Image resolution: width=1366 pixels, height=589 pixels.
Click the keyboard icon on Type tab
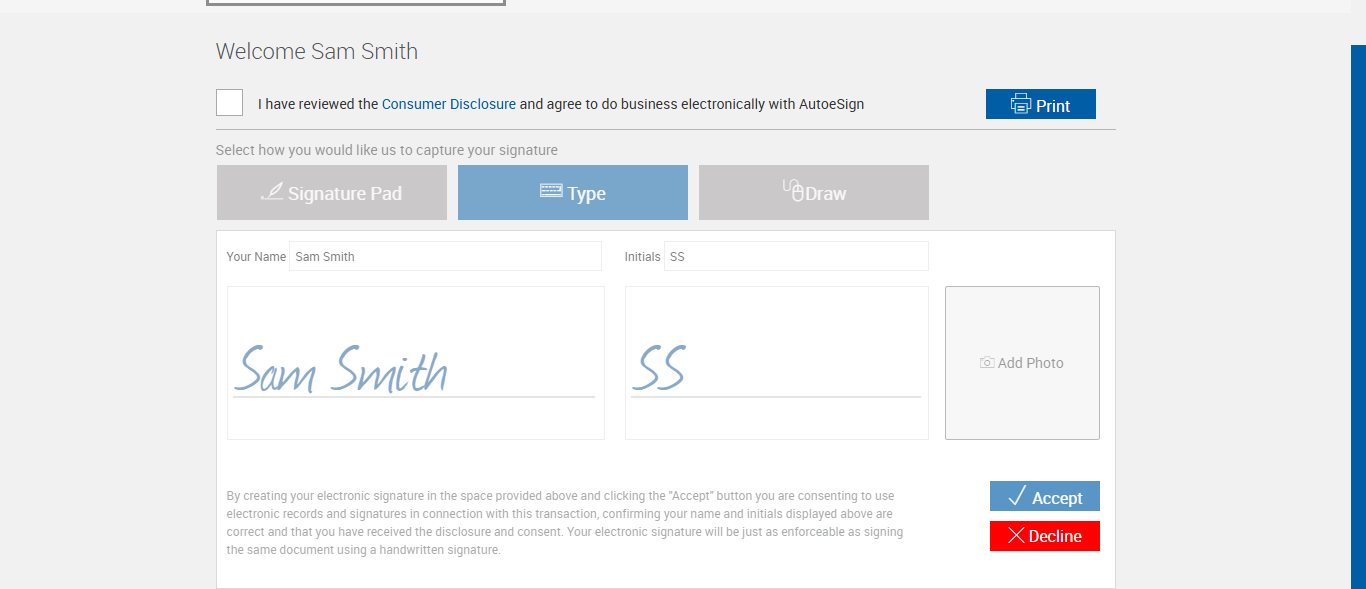pos(551,190)
